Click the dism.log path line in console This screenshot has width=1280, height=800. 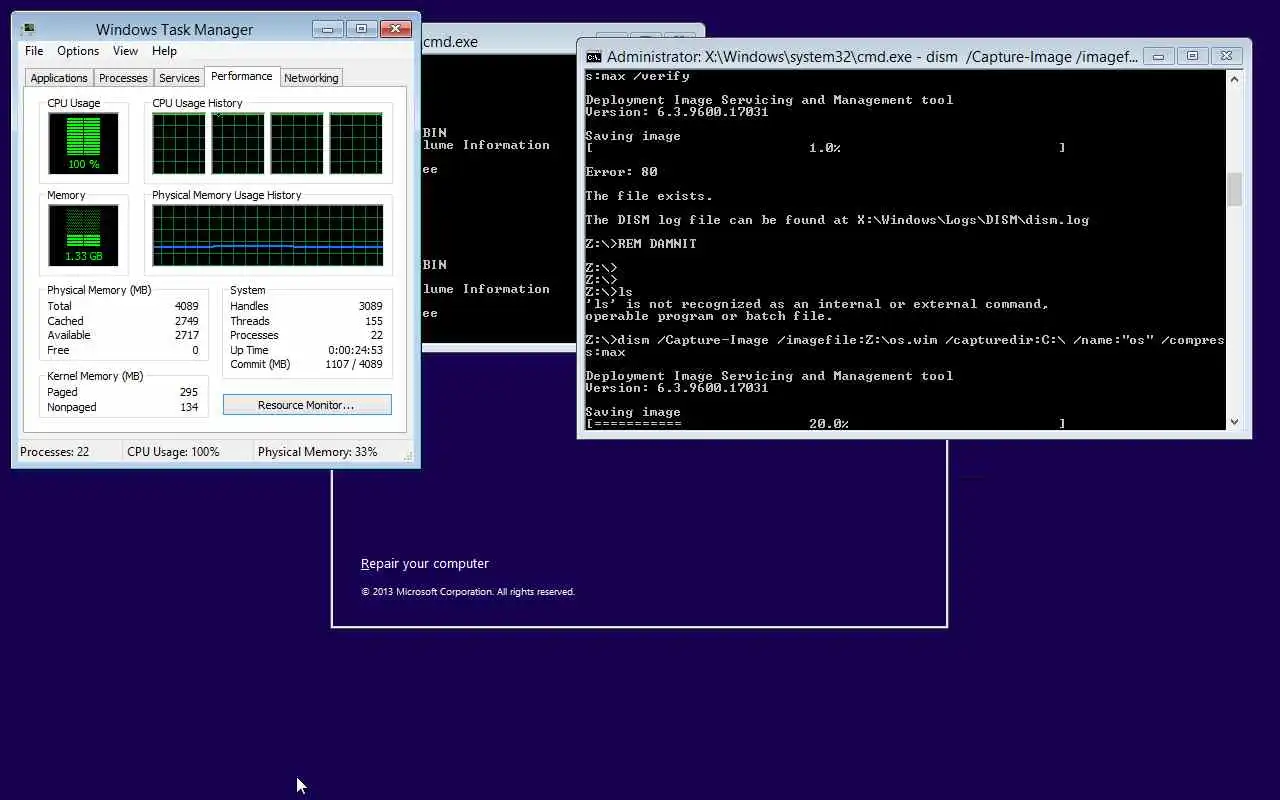point(837,220)
